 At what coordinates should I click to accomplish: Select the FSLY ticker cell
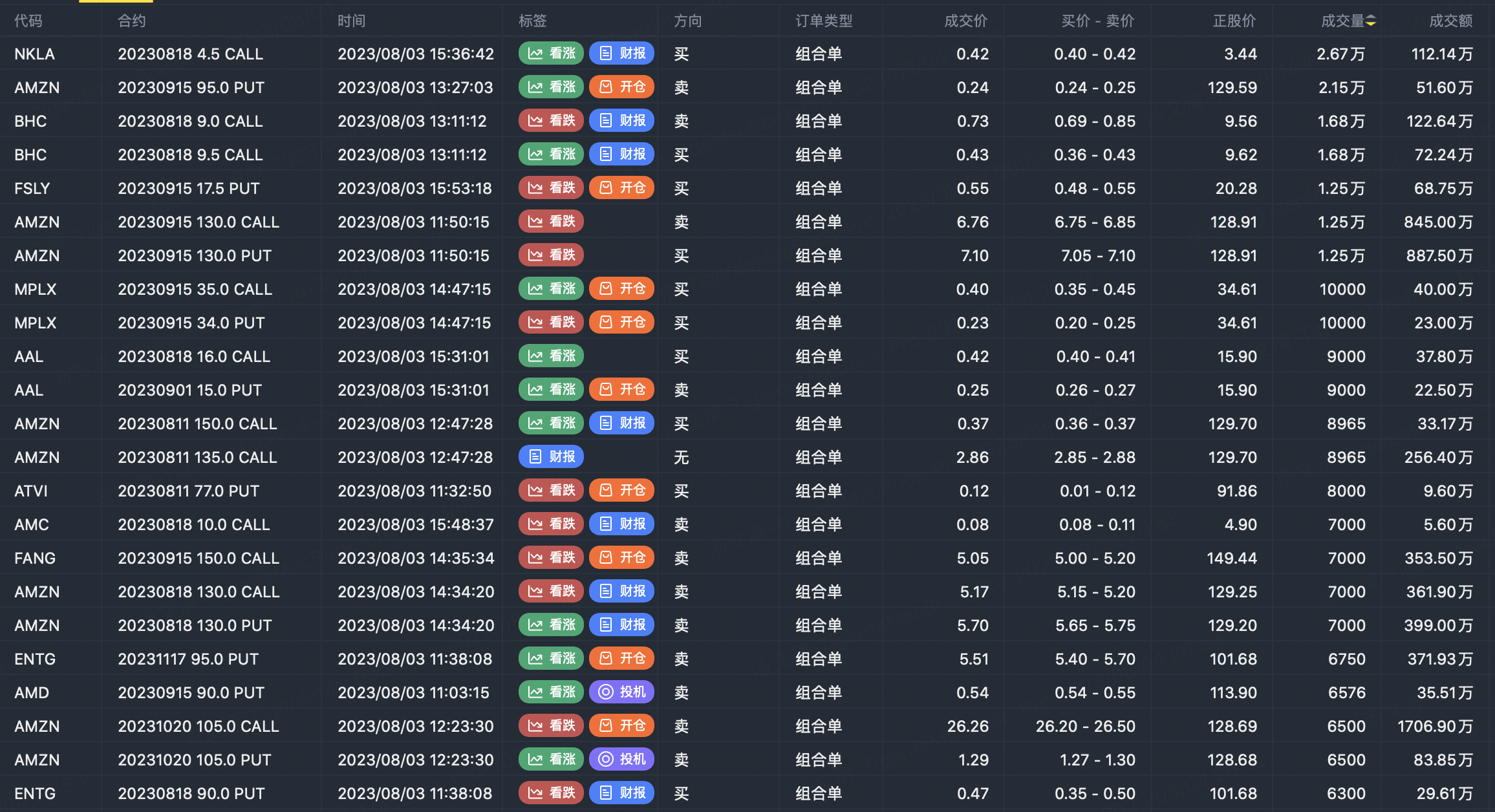click(32, 188)
